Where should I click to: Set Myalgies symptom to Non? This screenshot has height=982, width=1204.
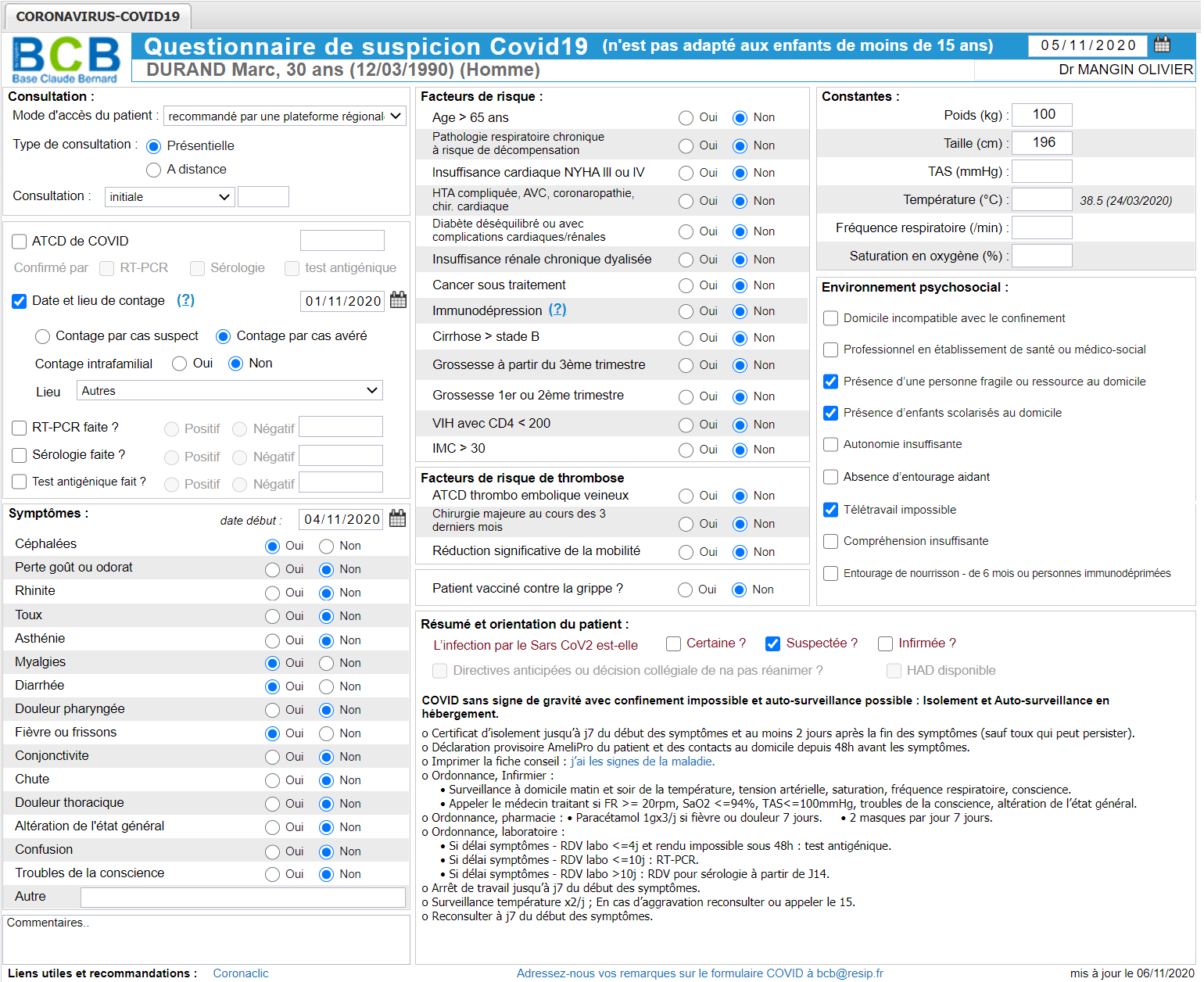326,663
